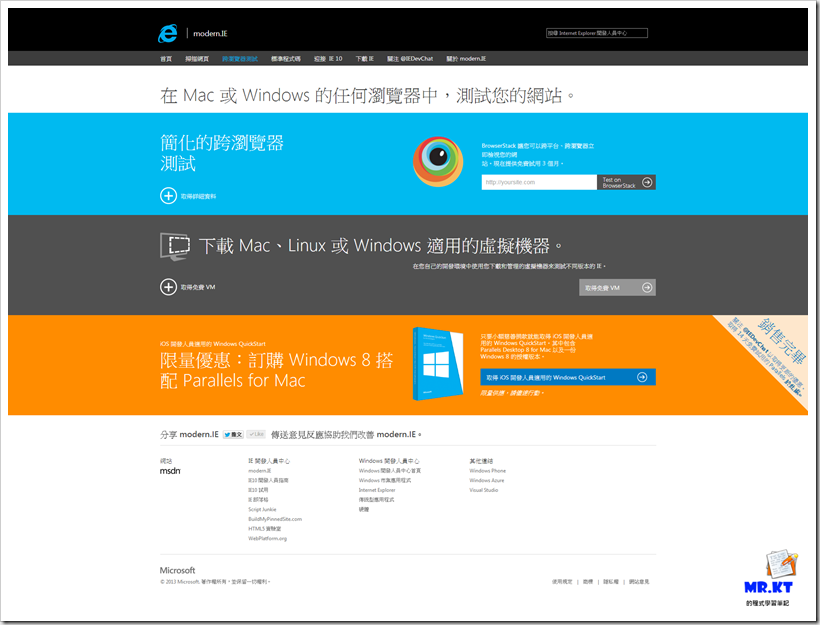This screenshot has width=820, height=625.
Task: Open Visual Studio footer link
Action: click(484, 490)
